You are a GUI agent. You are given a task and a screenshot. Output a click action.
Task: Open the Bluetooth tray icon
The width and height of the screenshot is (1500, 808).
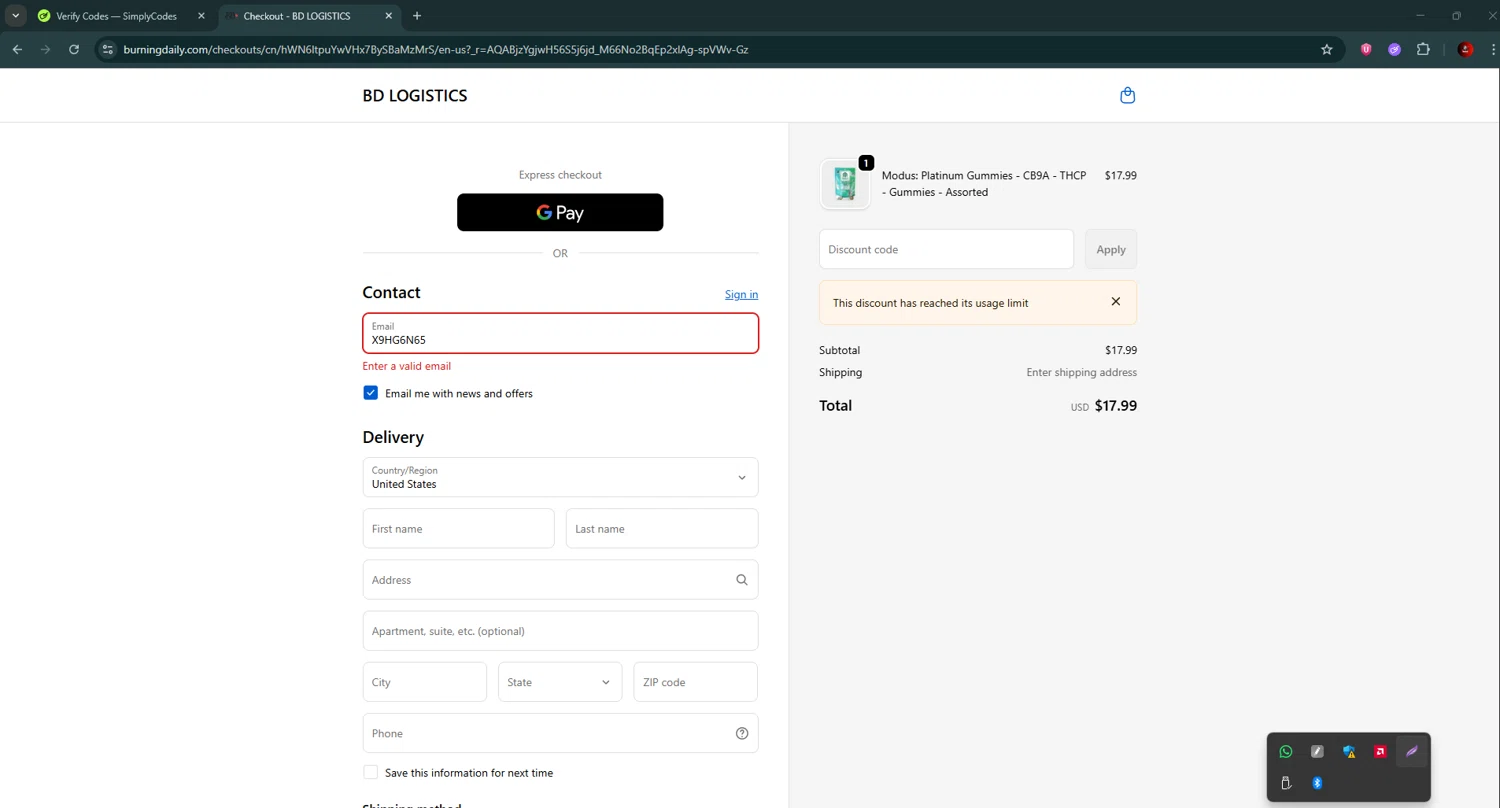coord(1317,783)
